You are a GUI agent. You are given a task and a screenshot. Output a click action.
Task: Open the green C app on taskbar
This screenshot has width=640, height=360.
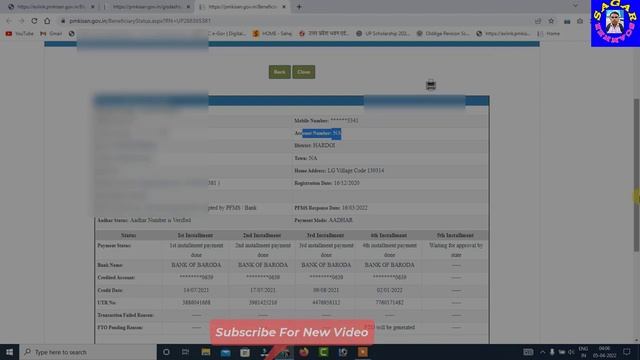click(323, 352)
